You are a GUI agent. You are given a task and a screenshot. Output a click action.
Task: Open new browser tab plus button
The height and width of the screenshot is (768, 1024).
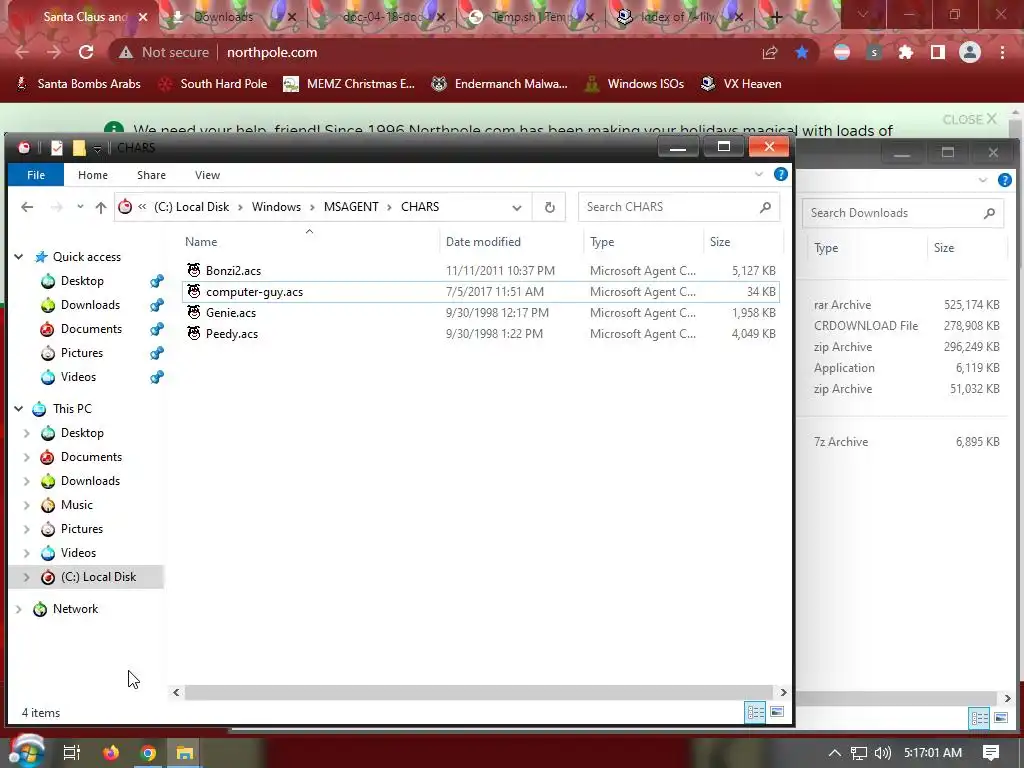click(776, 17)
